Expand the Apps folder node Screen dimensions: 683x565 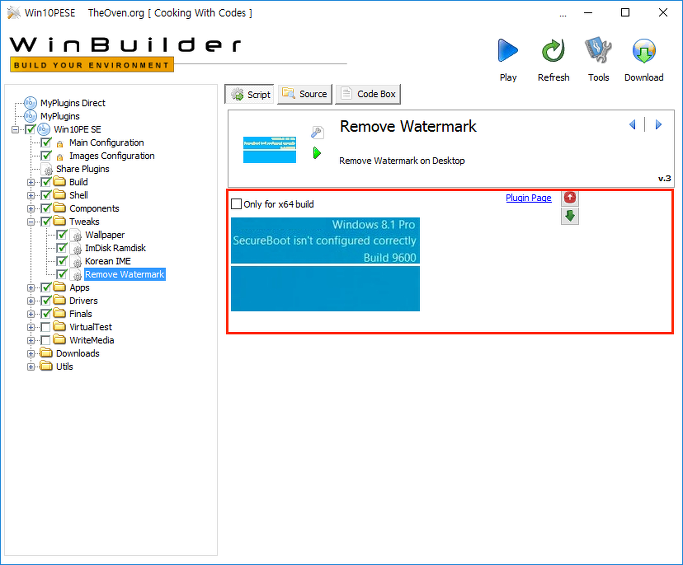click(x=31, y=288)
